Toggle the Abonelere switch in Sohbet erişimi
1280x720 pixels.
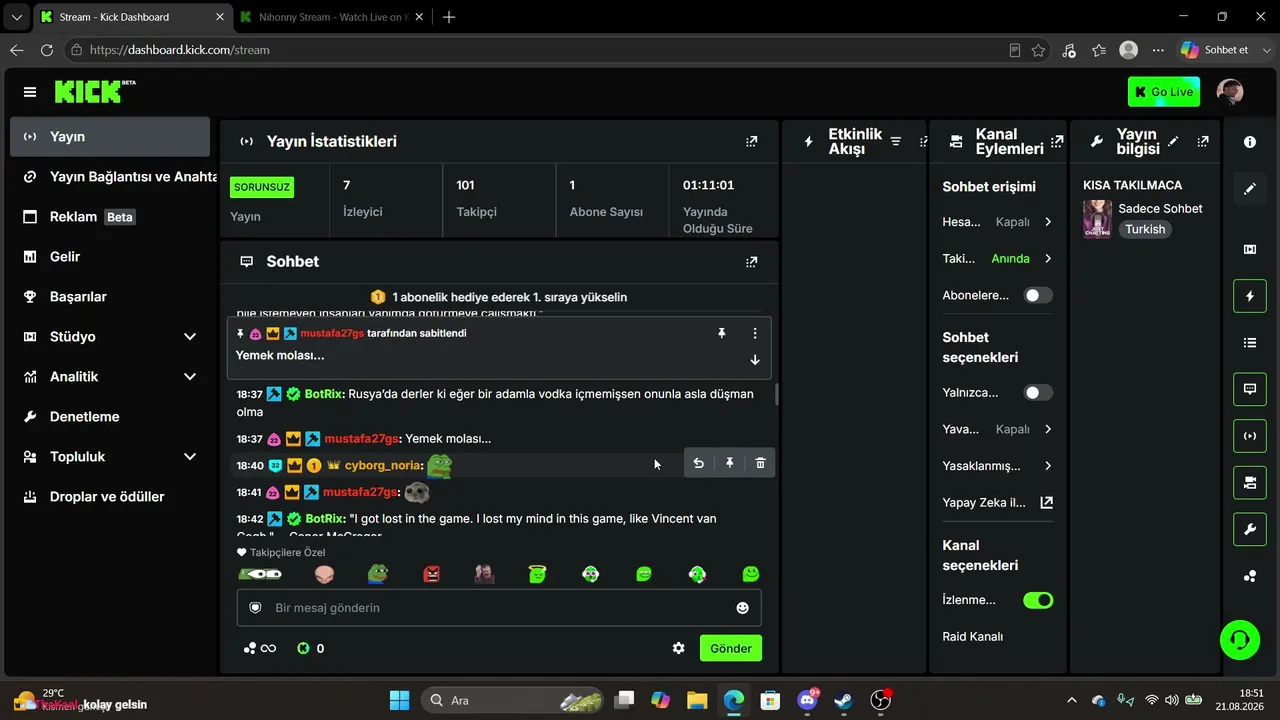pyautogui.click(x=1038, y=295)
